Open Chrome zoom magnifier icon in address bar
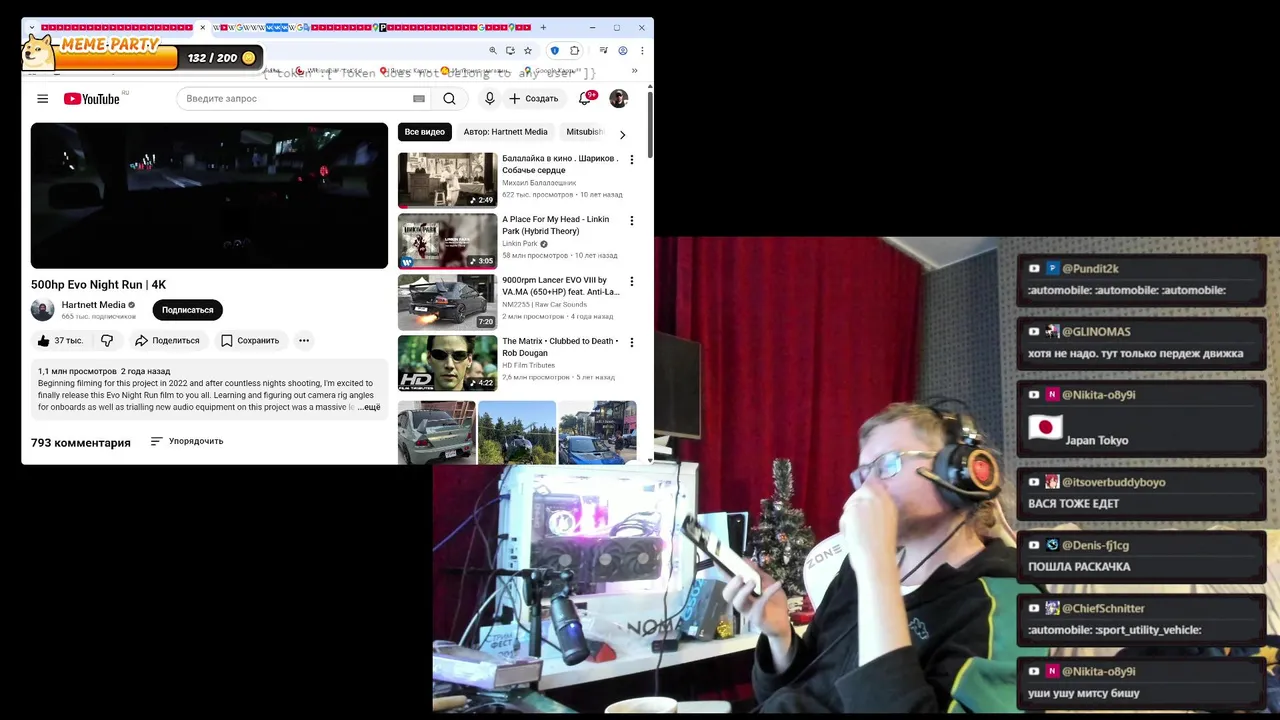The height and width of the screenshot is (720, 1280). (492, 51)
